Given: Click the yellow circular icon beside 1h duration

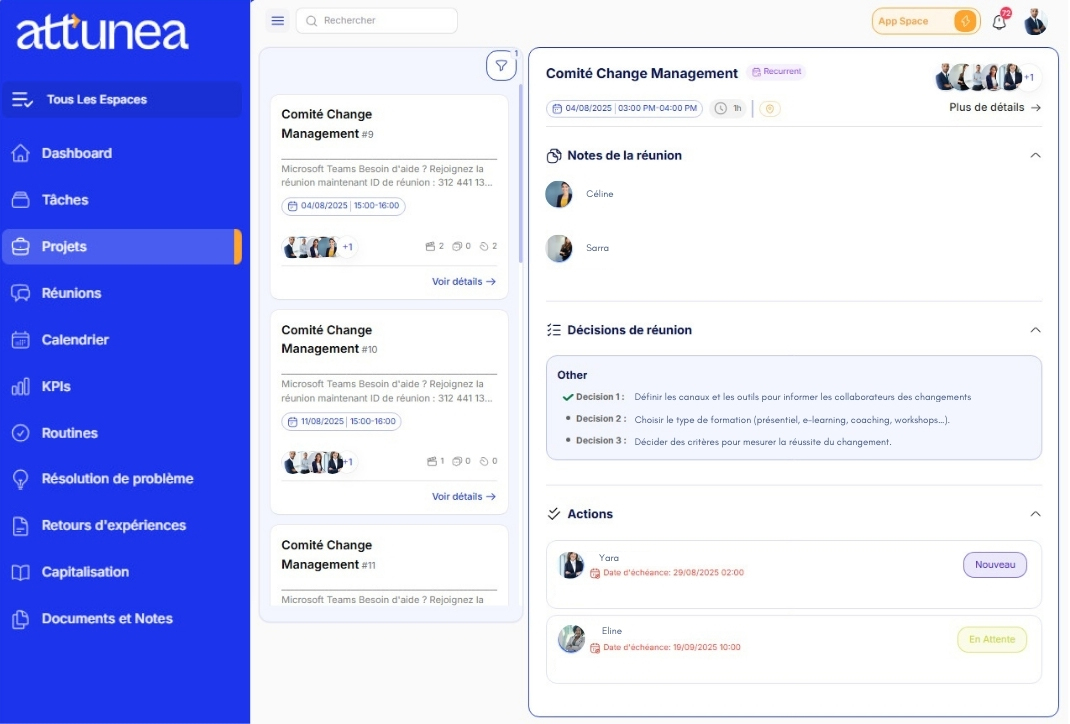Looking at the screenshot, I should click(769, 108).
